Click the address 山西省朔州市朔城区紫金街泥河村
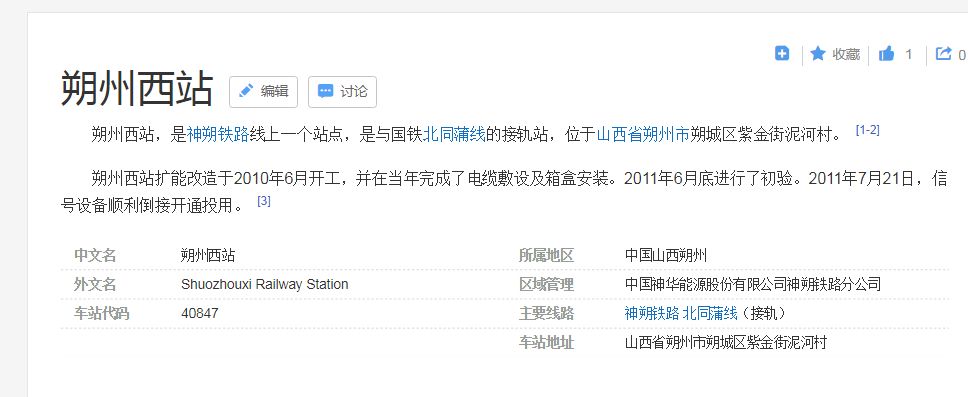Screen dimensions: 968x397 725,343
